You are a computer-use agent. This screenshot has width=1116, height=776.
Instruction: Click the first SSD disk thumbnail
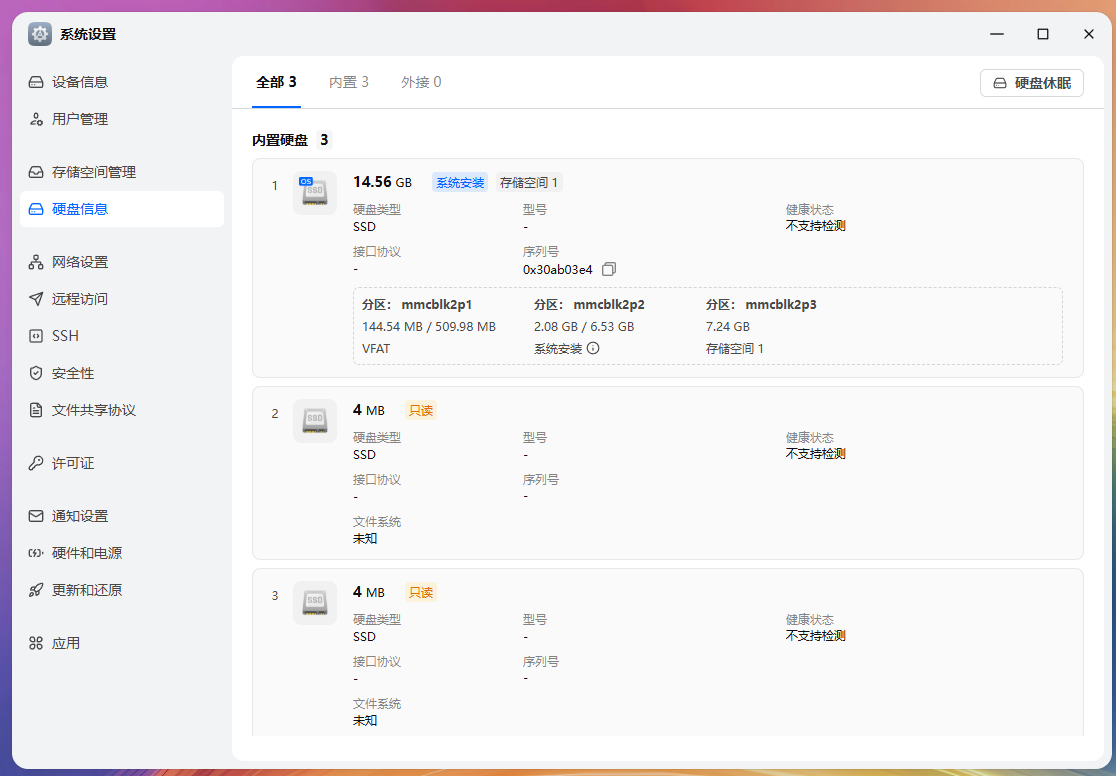(x=314, y=191)
